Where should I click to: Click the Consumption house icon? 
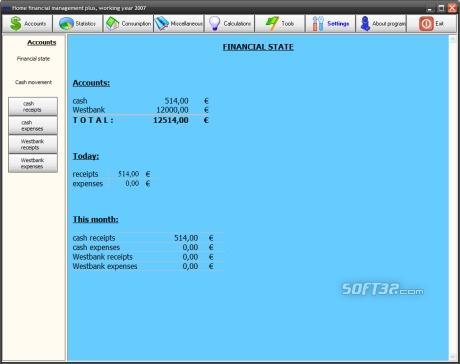point(112,24)
